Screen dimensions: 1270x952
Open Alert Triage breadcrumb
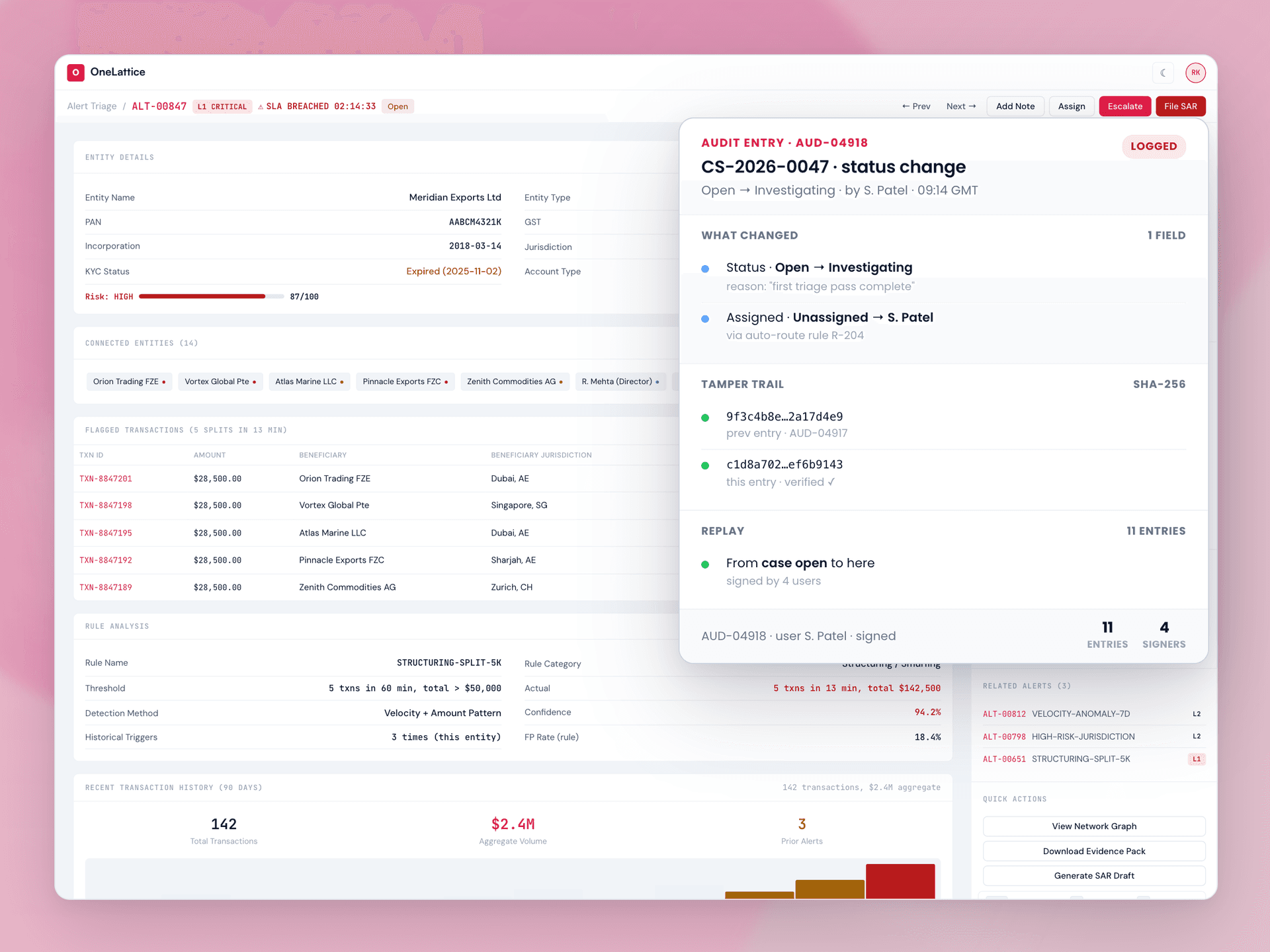(x=92, y=106)
